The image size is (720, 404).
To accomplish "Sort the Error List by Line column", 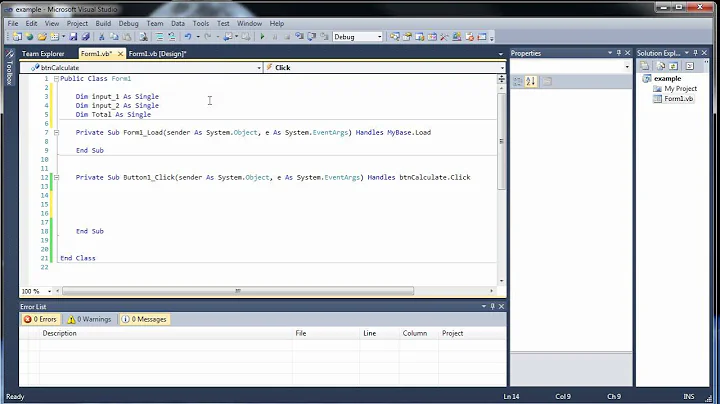I will 379,333.
